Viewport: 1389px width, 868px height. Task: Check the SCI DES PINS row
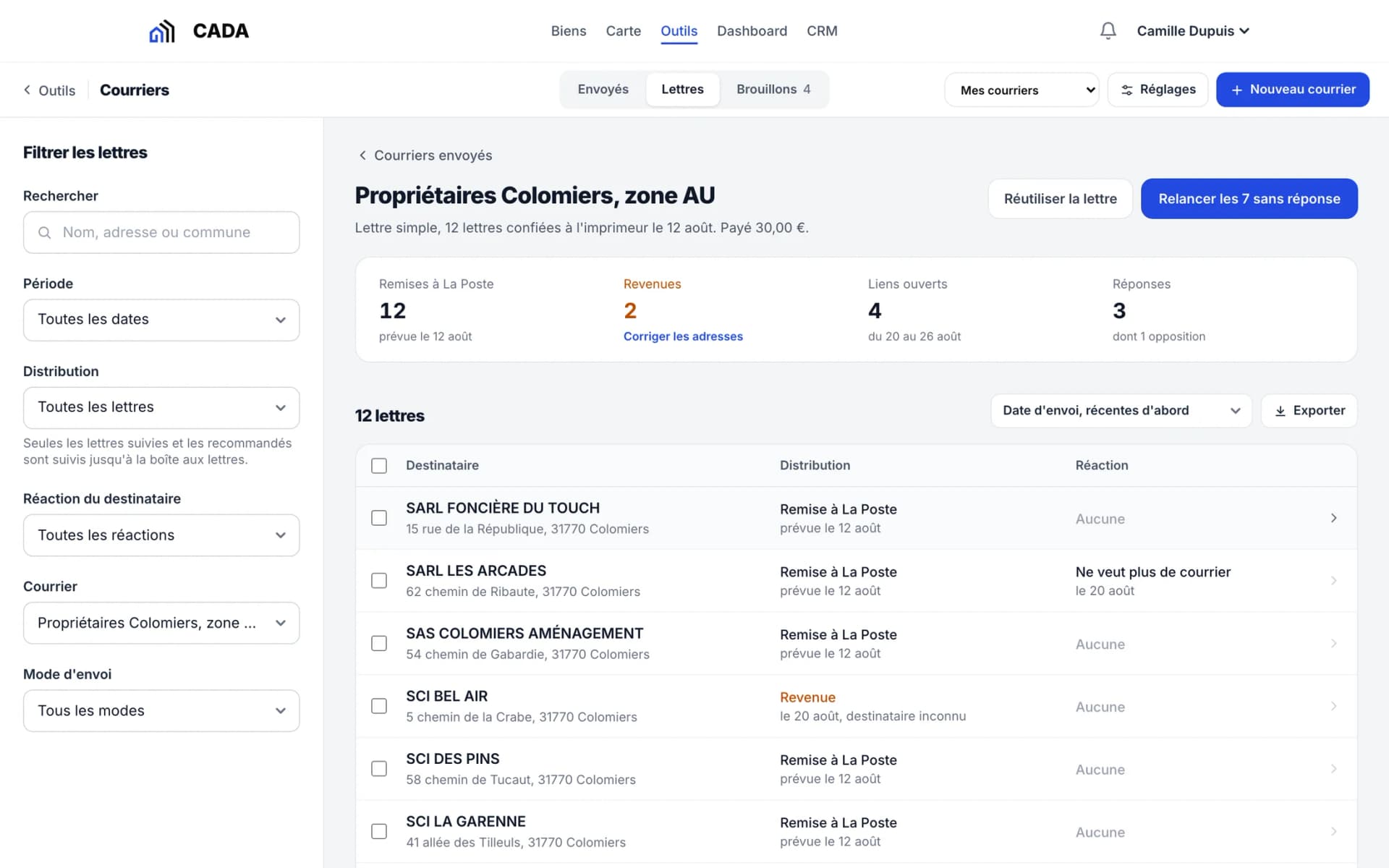(x=379, y=769)
